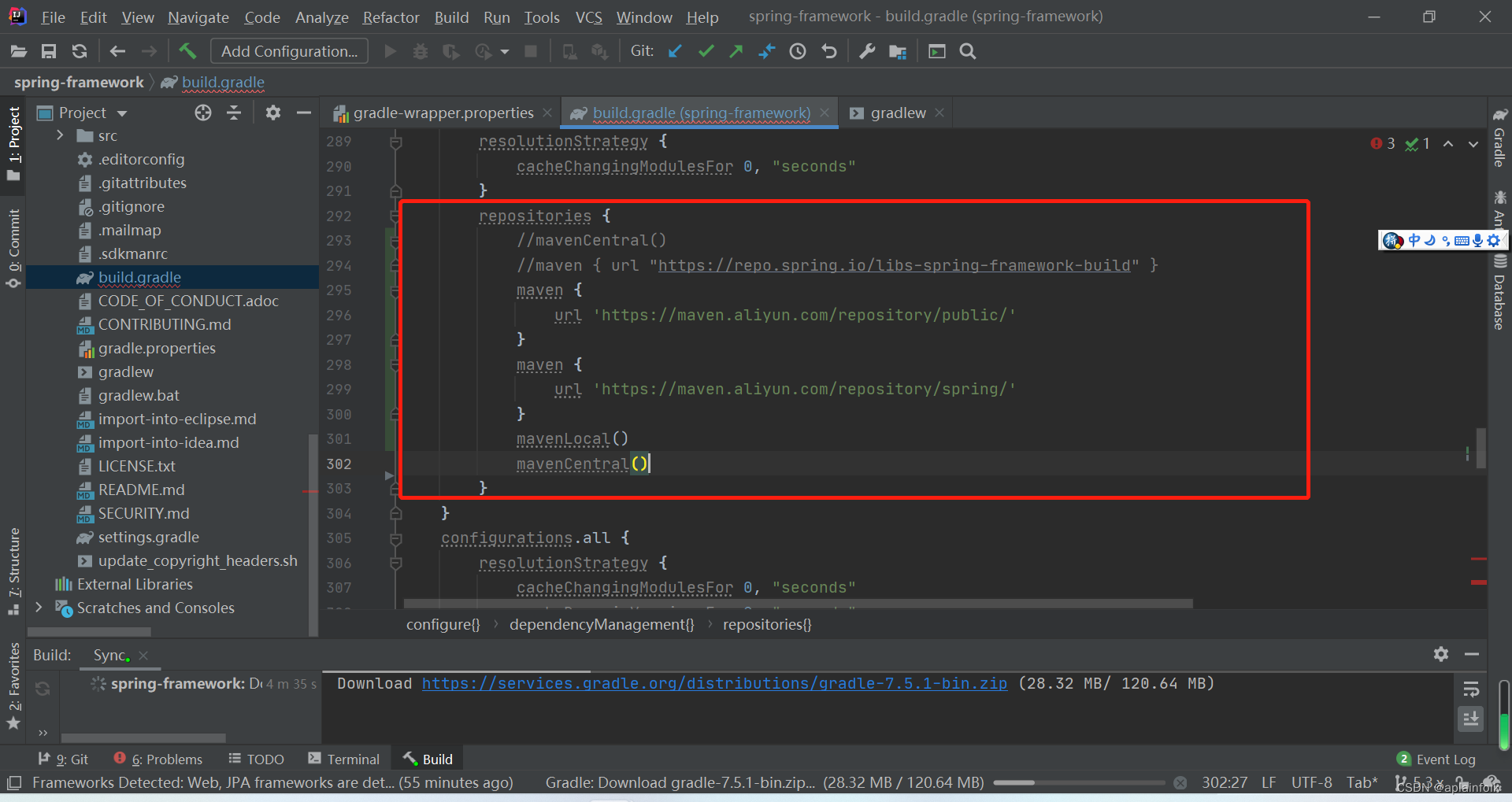Click Gradle download progress bar in status bar

pyautogui.click(x=1079, y=782)
